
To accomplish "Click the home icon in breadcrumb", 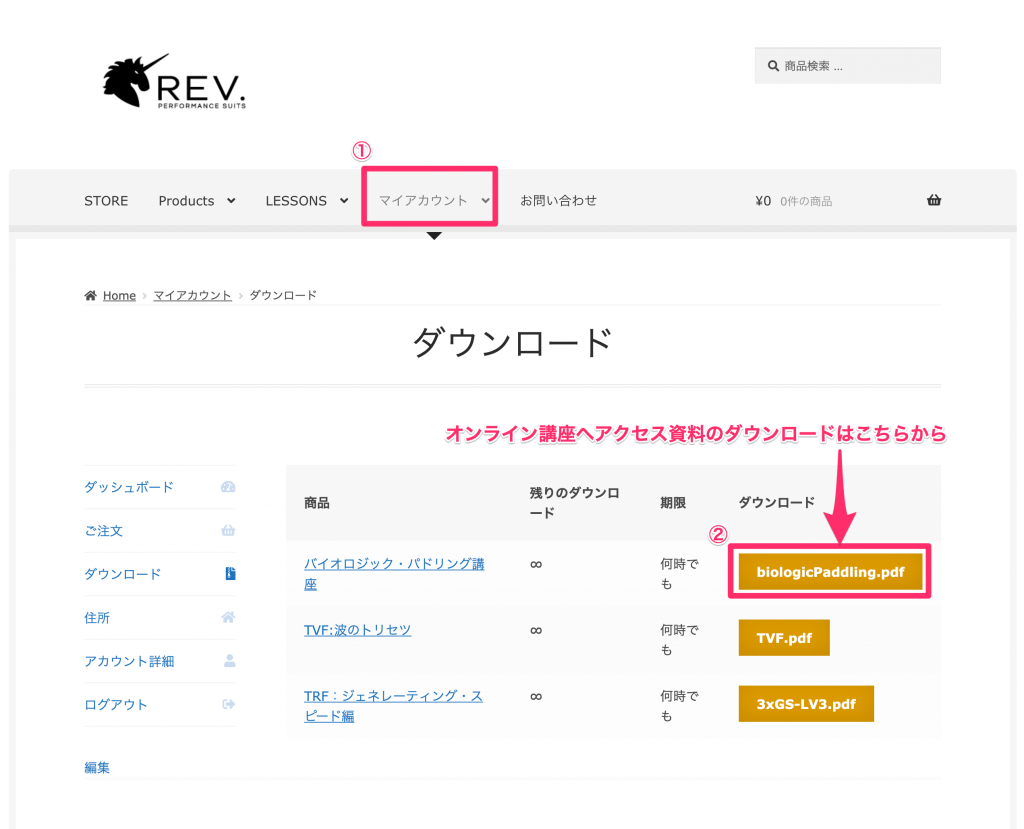I will tap(91, 296).
